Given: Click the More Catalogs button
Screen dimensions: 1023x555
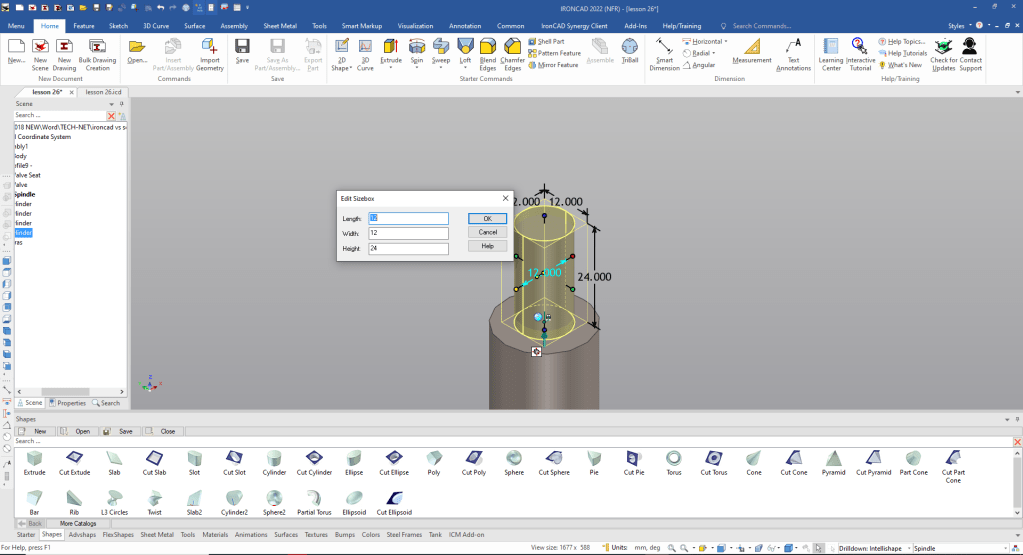Looking at the screenshot, I should [x=78, y=523].
